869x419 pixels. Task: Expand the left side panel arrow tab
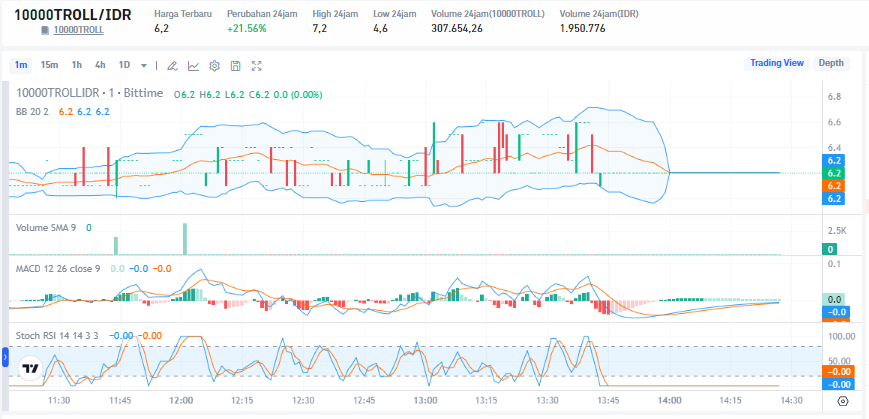(x=6, y=358)
